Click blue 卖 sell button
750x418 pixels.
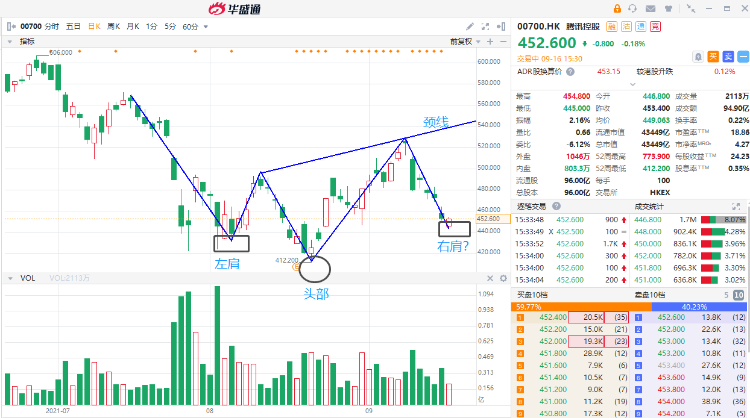tap(728, 57)
